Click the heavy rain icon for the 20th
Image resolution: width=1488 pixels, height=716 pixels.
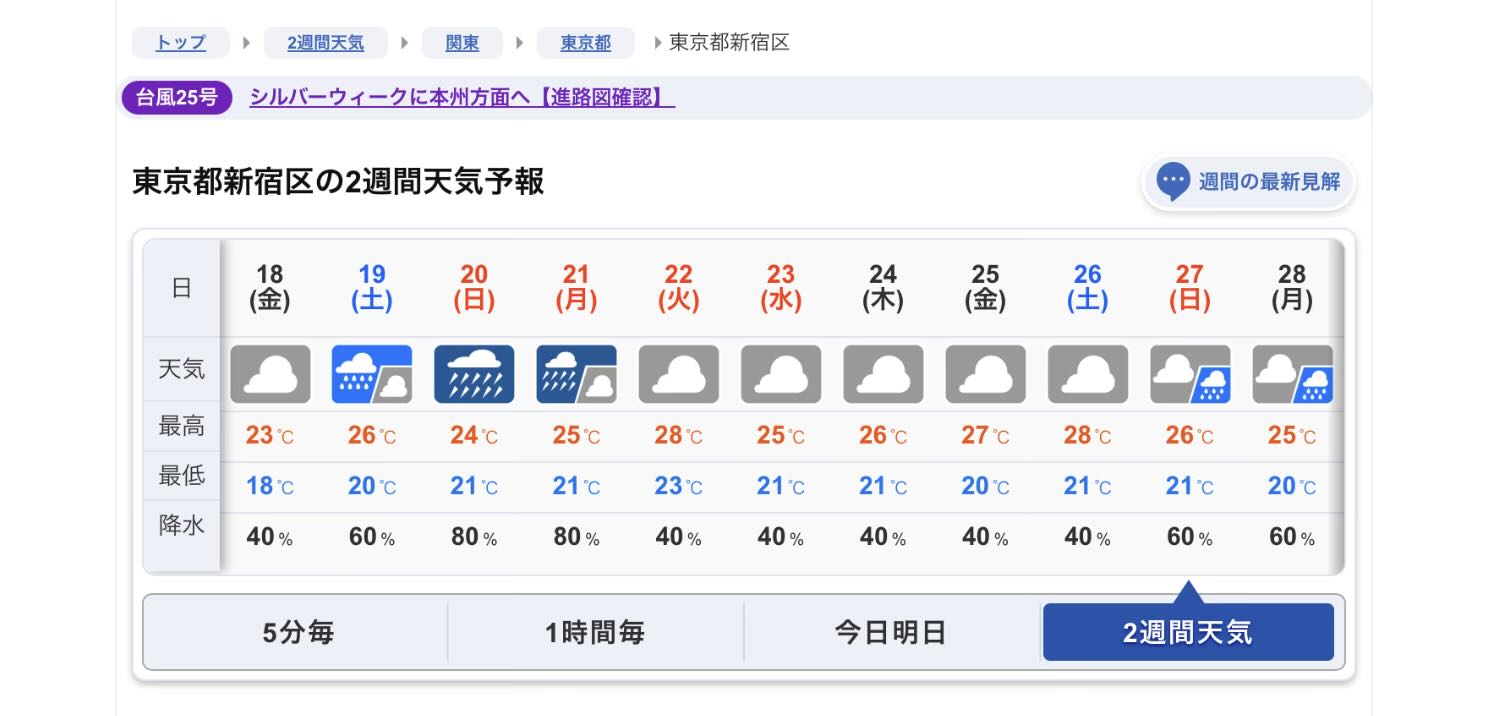point(474,374)
